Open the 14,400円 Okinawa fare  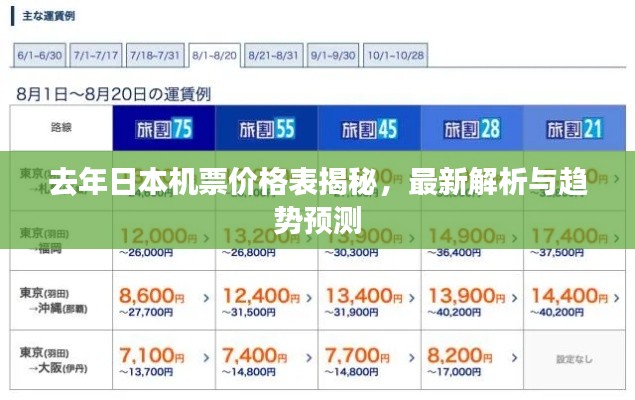point(569,297)
